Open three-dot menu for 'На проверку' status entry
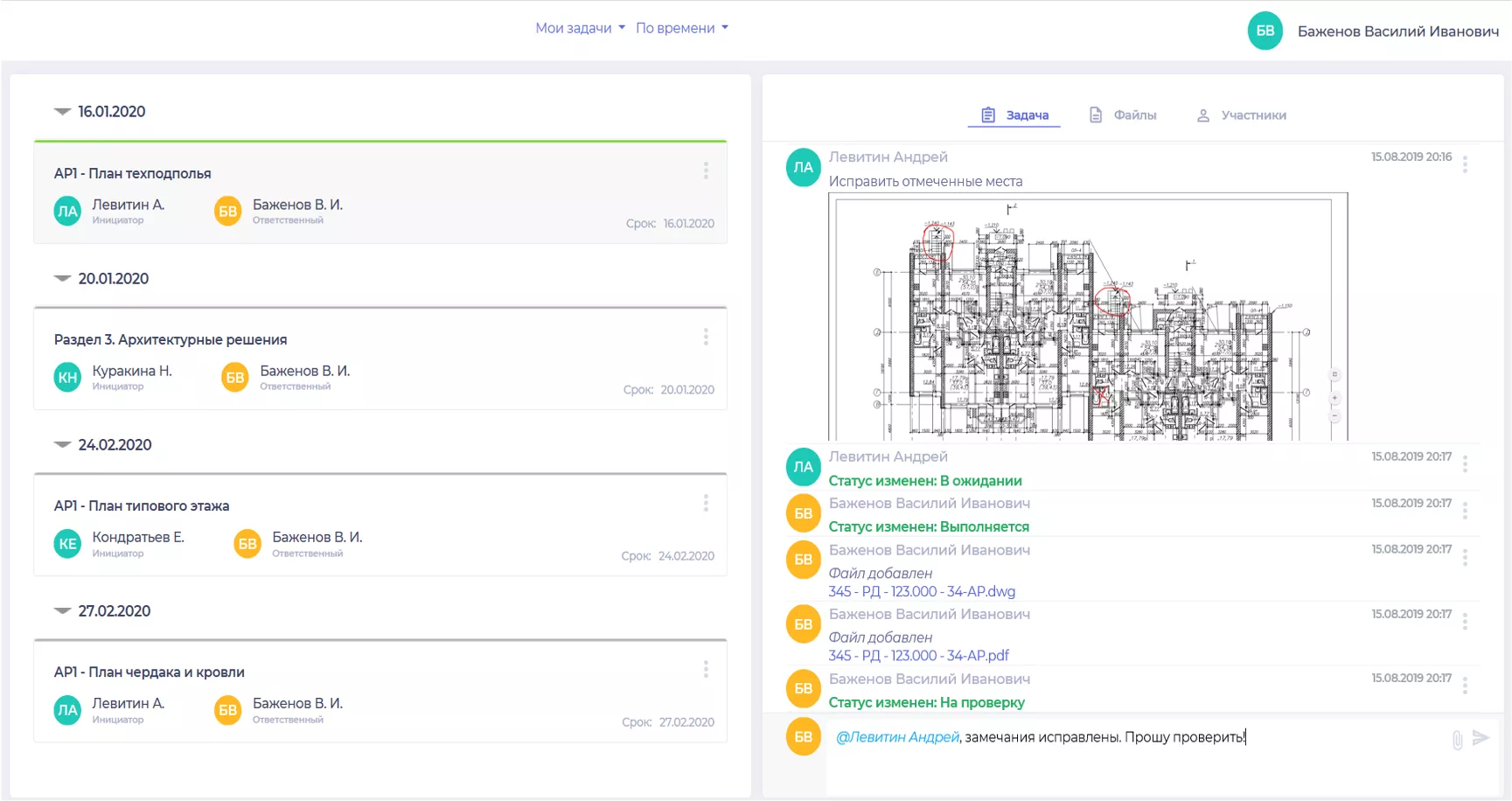The image size is (1512, 801). click(x=1465, y=686)
